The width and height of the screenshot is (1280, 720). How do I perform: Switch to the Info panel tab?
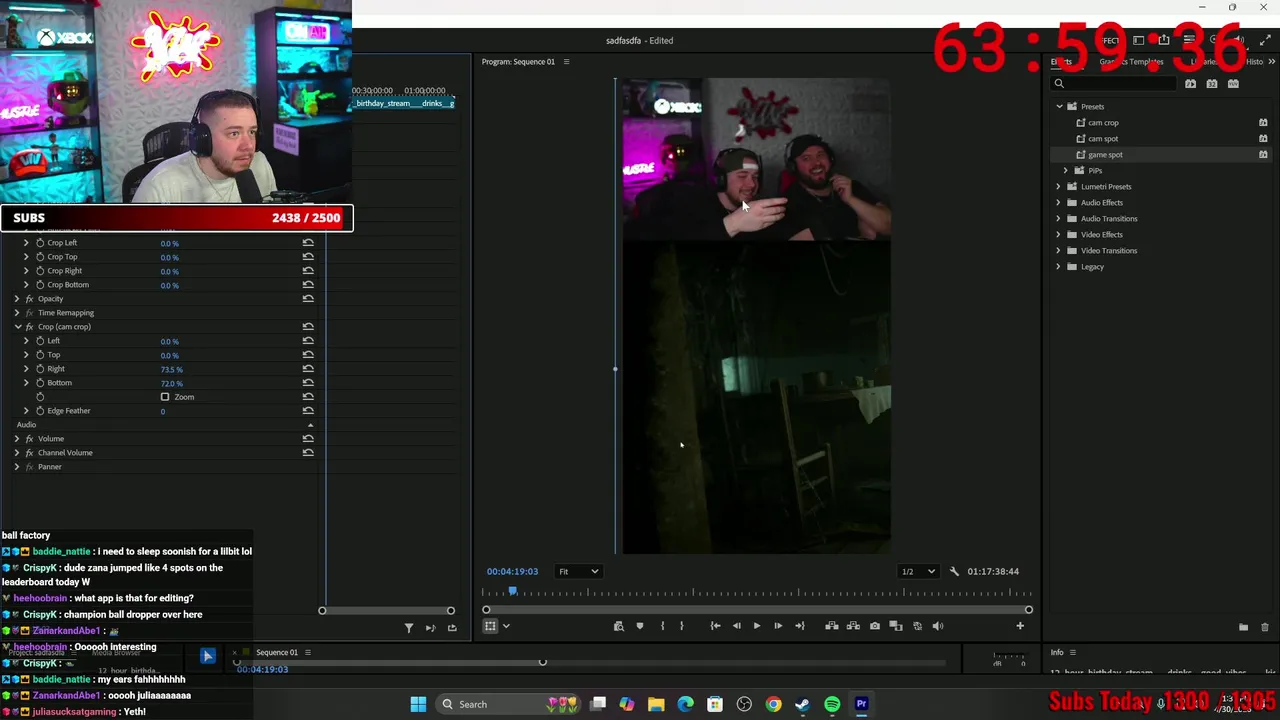click(1057, 653)
